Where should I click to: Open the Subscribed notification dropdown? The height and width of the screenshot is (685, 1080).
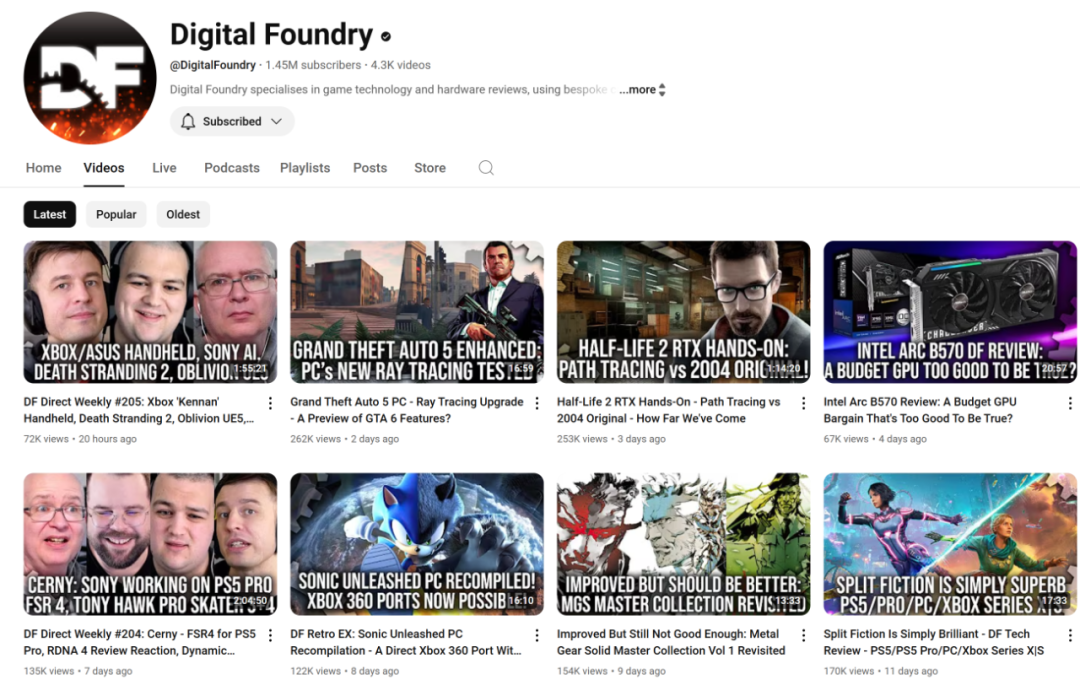pyautogui.click(x=232, y=121)
